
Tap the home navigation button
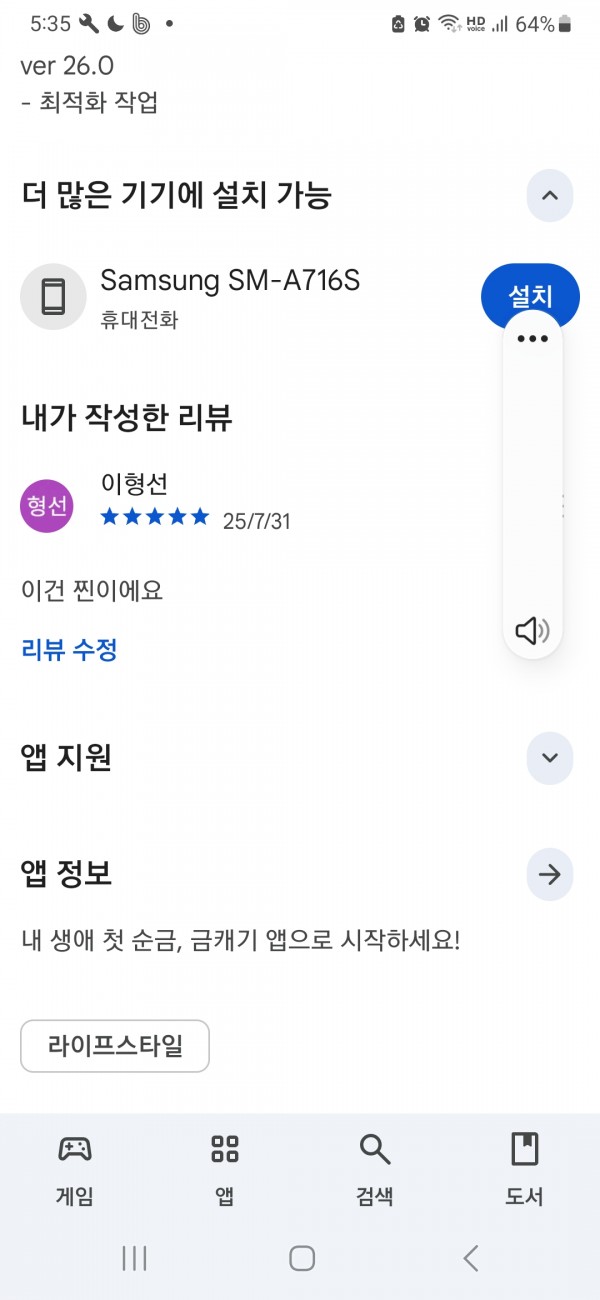coord(302,1258)
